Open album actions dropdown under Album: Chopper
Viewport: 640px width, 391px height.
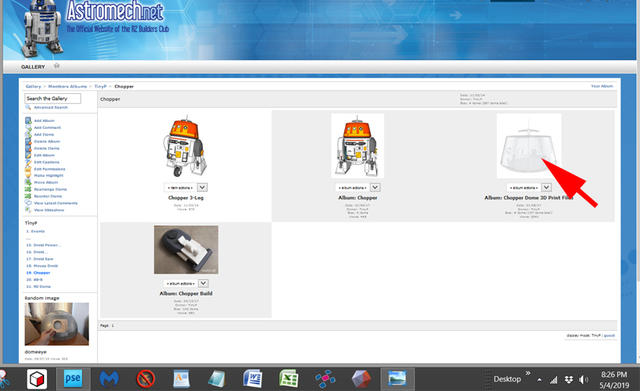tap(375, 187)
